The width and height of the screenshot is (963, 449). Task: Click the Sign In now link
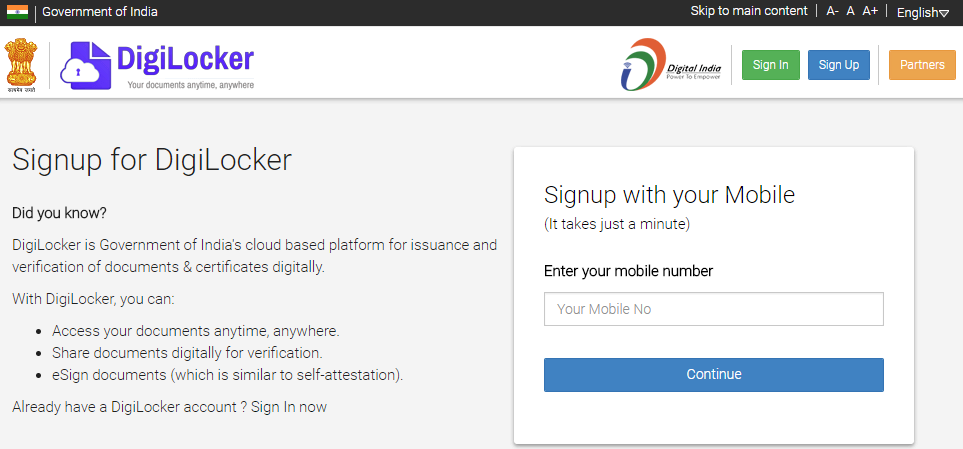tap(289, 407)
